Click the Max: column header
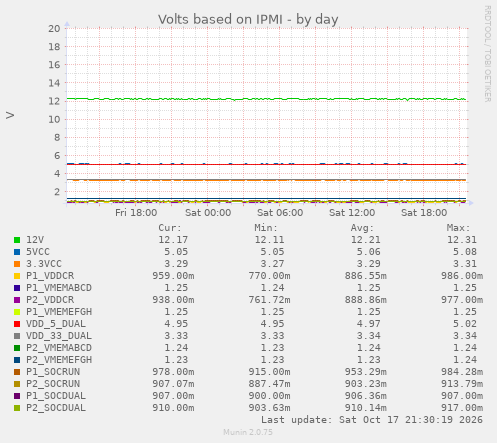Screen dimensions: 497x443 click(x=458, y=228)
